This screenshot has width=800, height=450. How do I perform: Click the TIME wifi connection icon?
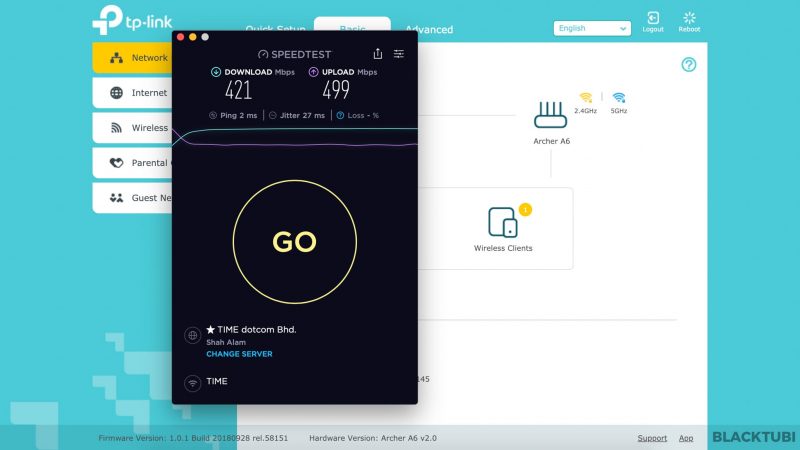click(192, 383)
